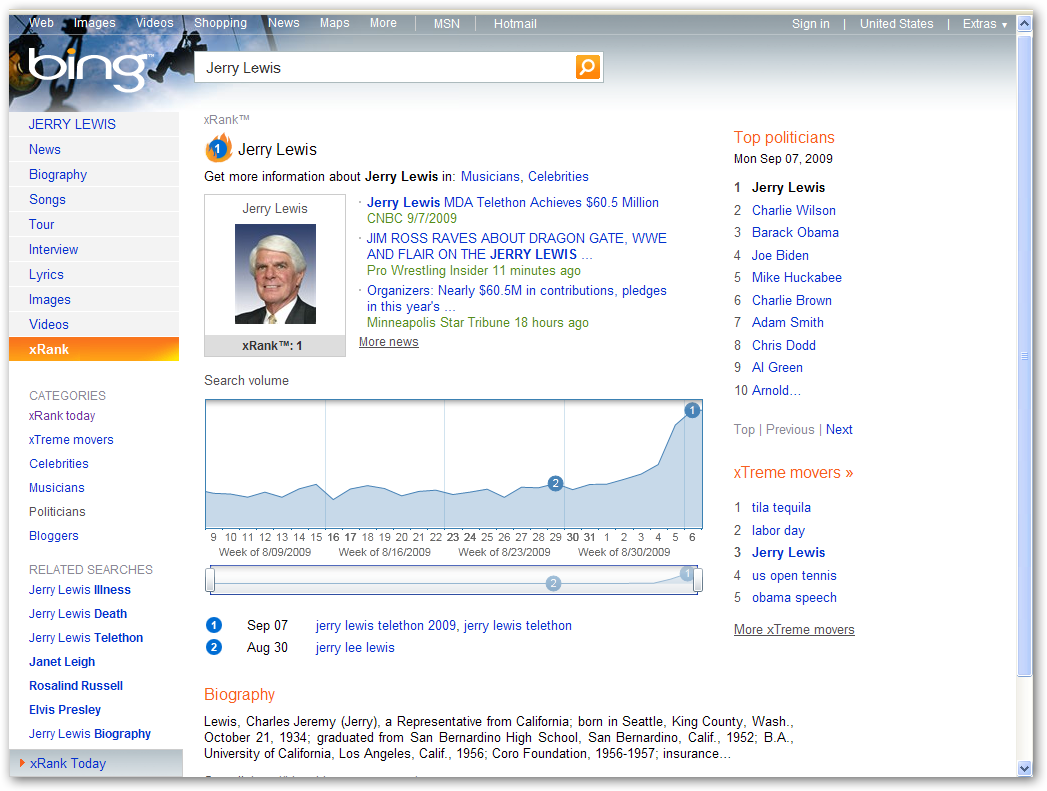Image resolution: width=1047 pixels, height=791 pixels.
Task: Switch to Images search in top bar
Action: pyautogui.click(x=95, y=23)
